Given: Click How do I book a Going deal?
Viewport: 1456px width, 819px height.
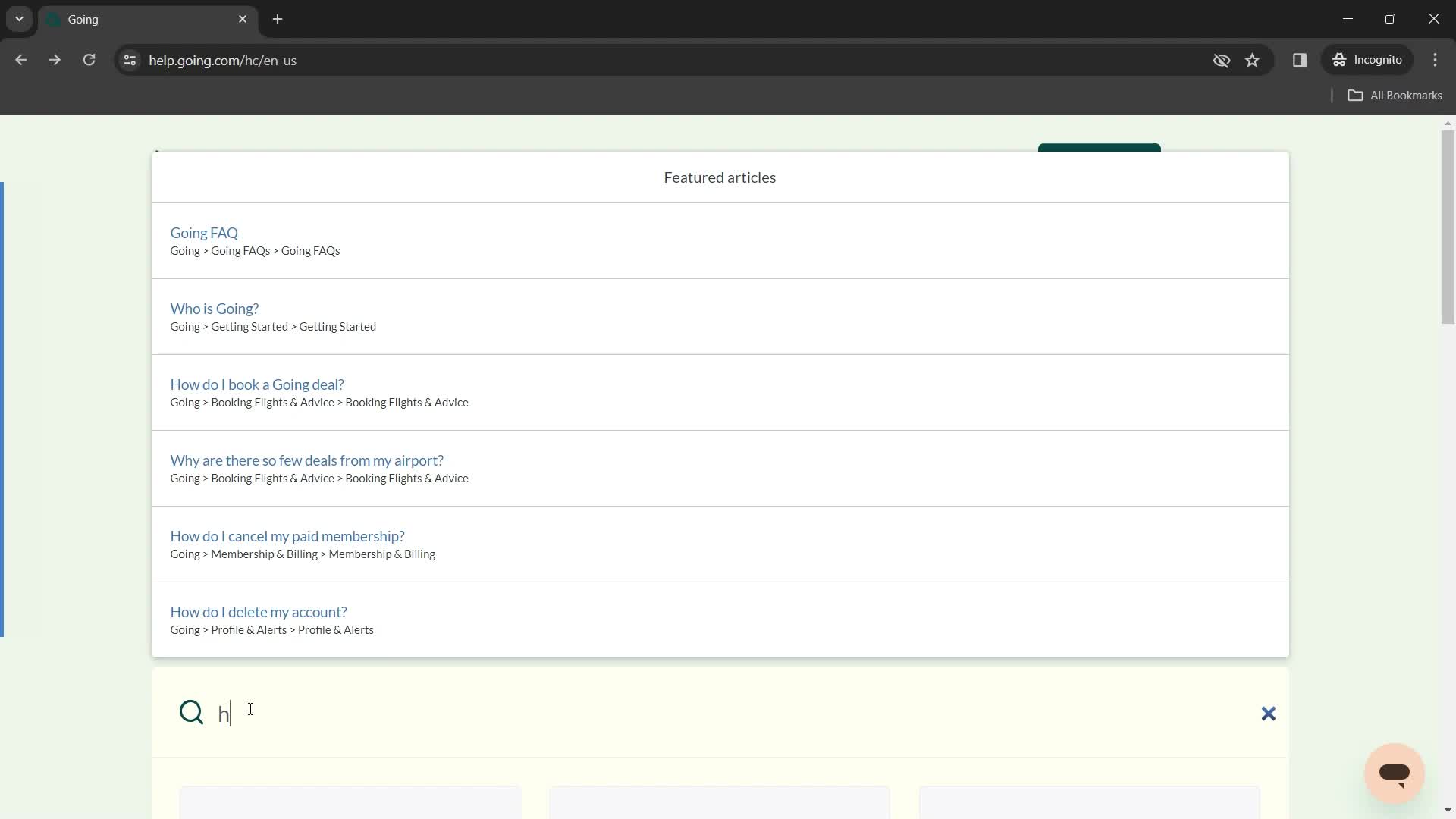Looking at the screenshot, I should click(257, 384).
